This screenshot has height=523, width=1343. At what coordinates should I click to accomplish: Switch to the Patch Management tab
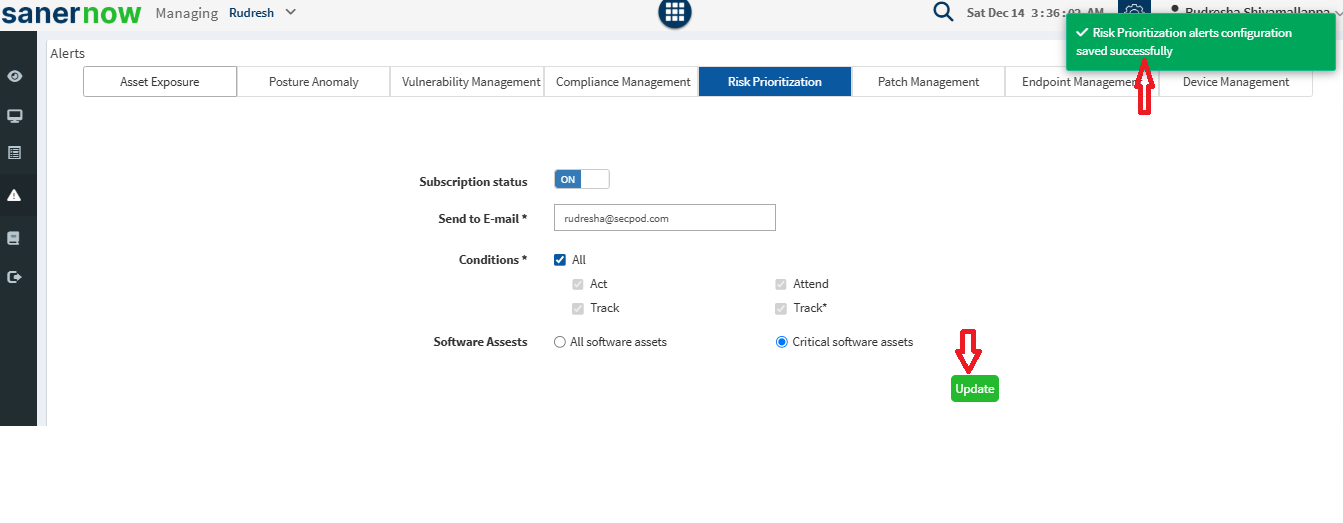click(x=928, y=82)
